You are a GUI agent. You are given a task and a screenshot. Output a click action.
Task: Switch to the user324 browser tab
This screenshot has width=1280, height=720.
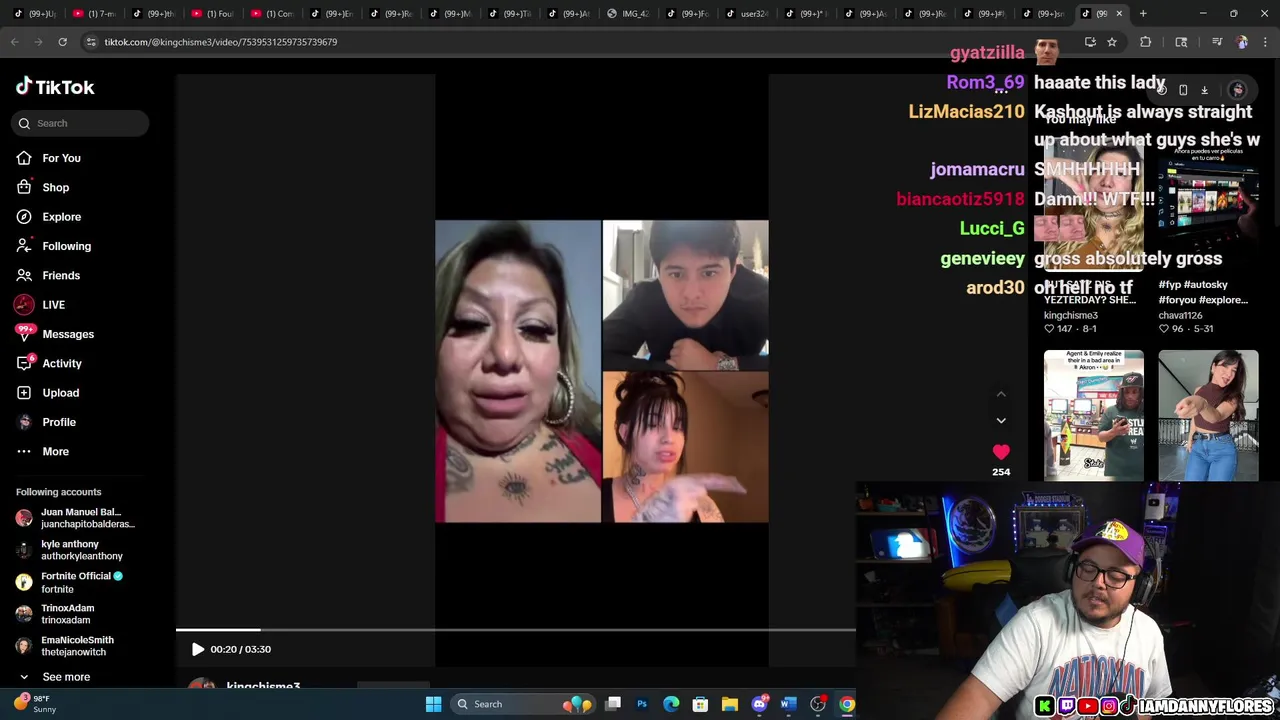tap(752, 13)
